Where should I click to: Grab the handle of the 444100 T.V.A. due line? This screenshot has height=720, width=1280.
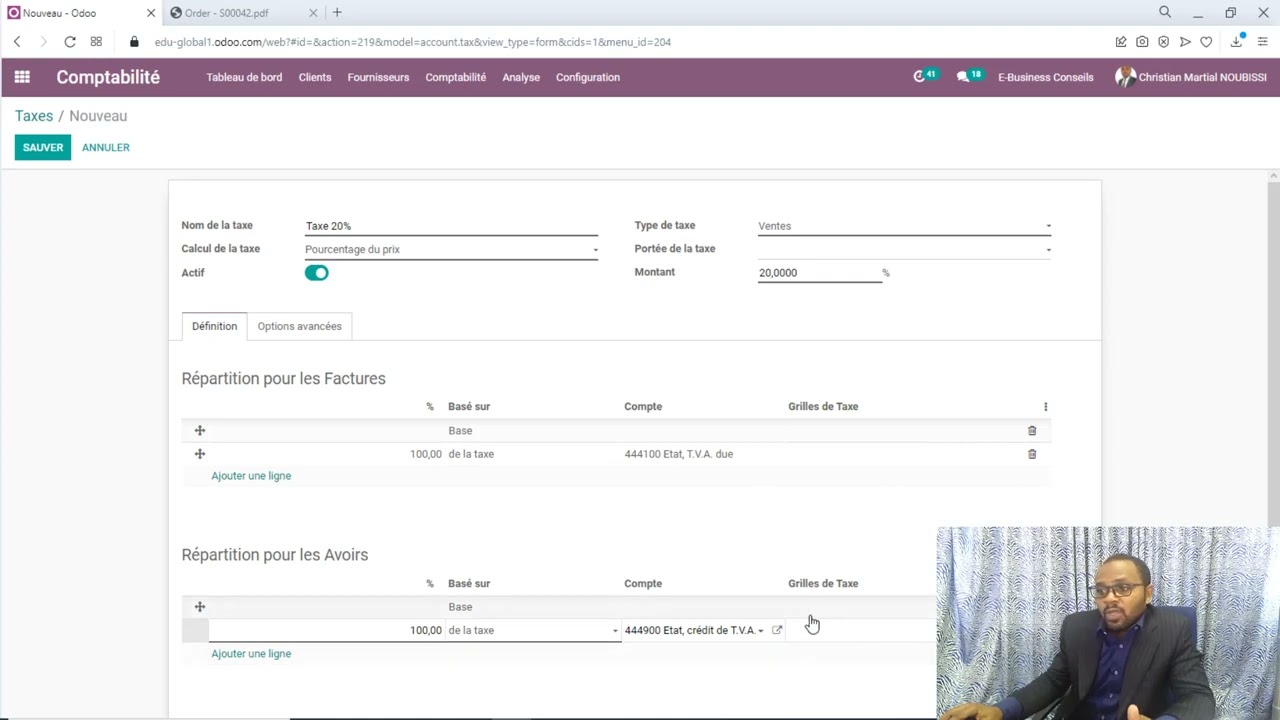click(199, 454)
